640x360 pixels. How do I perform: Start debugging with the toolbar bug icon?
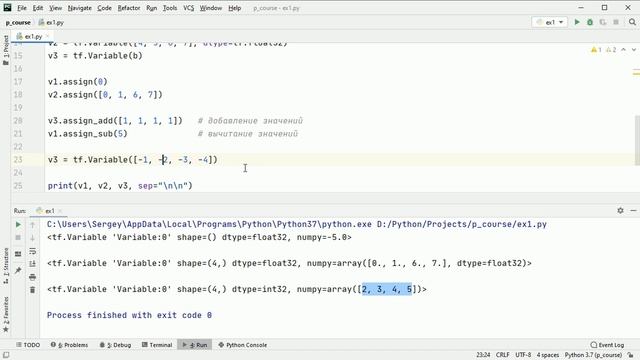point(590,22)
